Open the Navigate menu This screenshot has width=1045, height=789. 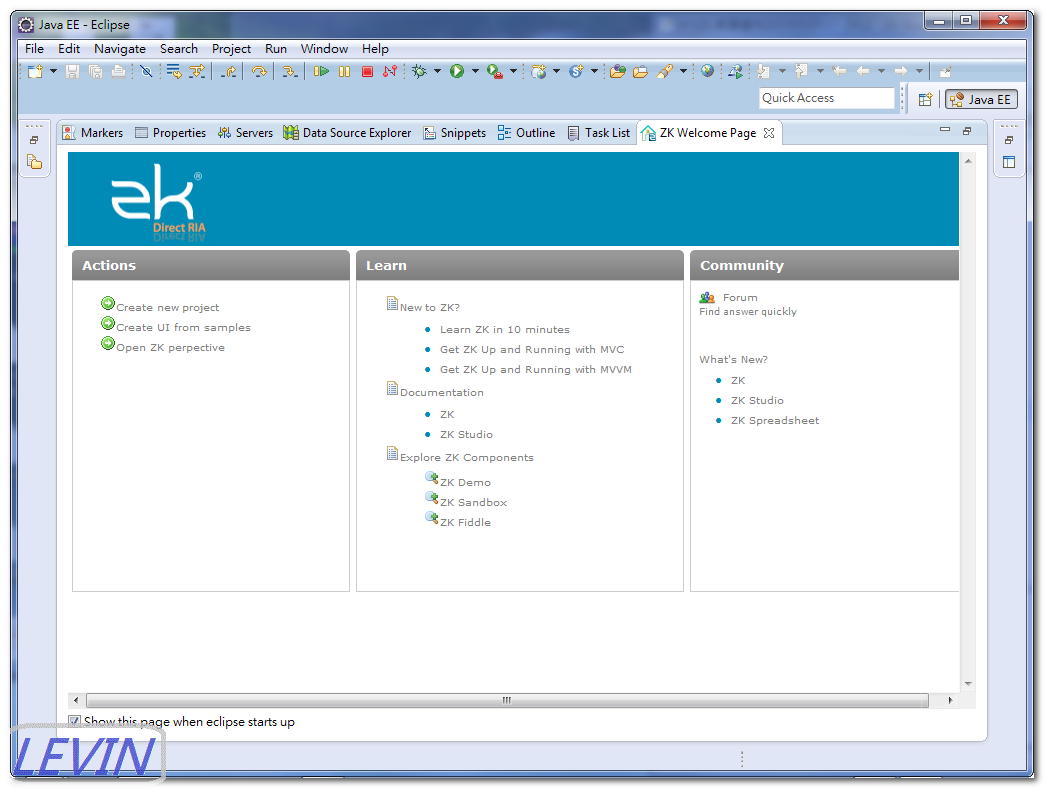point(120,49)
